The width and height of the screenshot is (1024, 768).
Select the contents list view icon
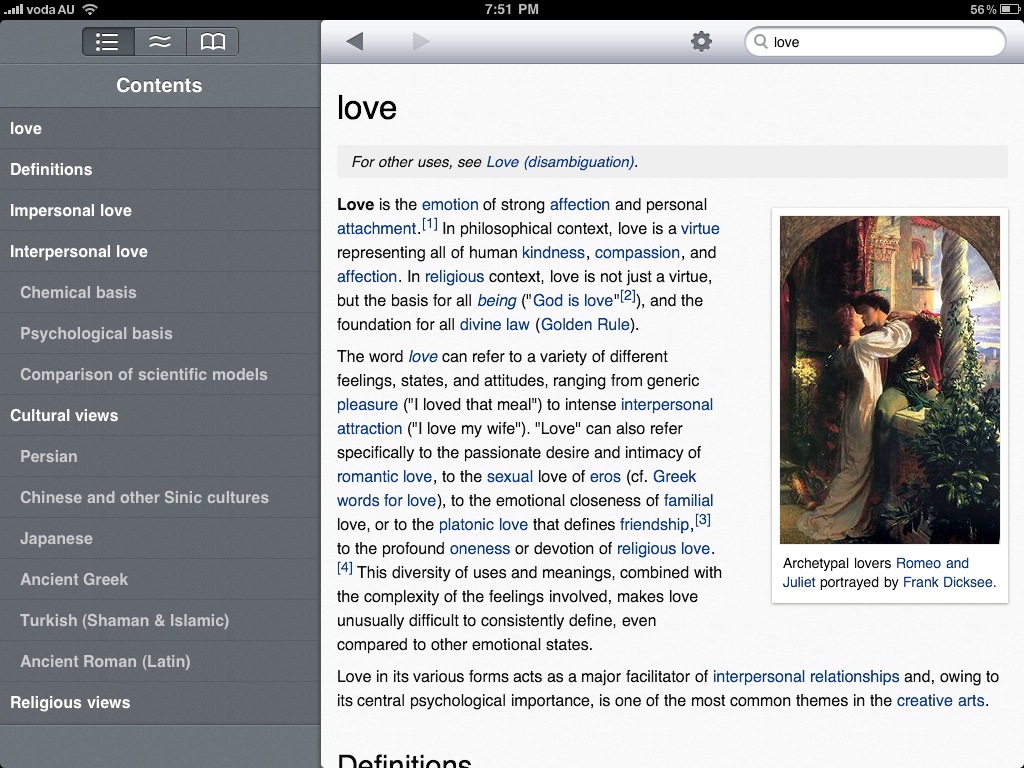pyautogui.click(x=108, y=42)
